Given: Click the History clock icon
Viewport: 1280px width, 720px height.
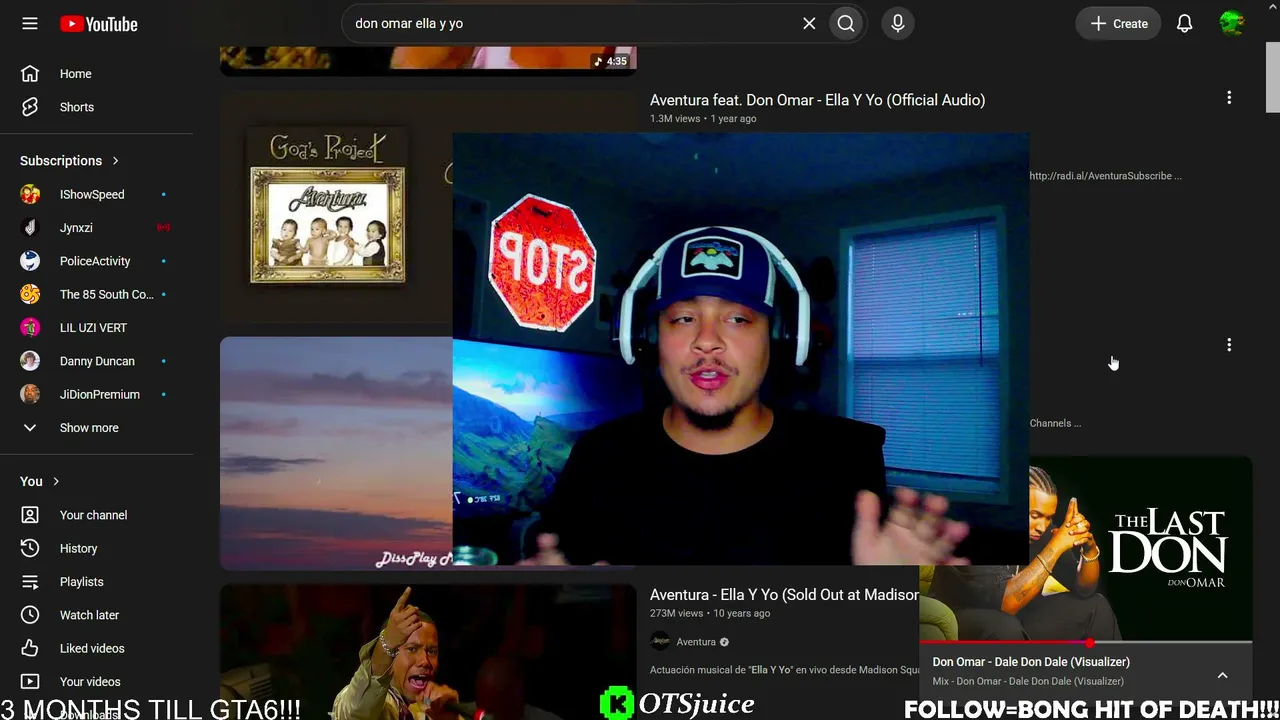Looking at the screenshot, I should point(30,548).
